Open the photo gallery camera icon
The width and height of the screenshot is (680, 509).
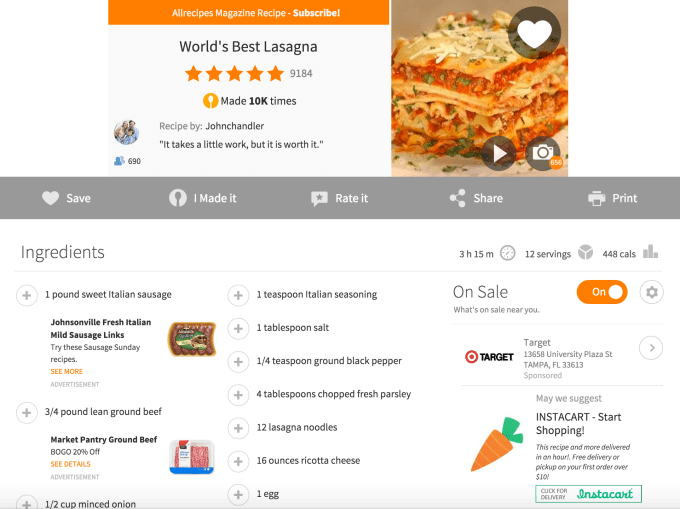[x=543, y=153]
